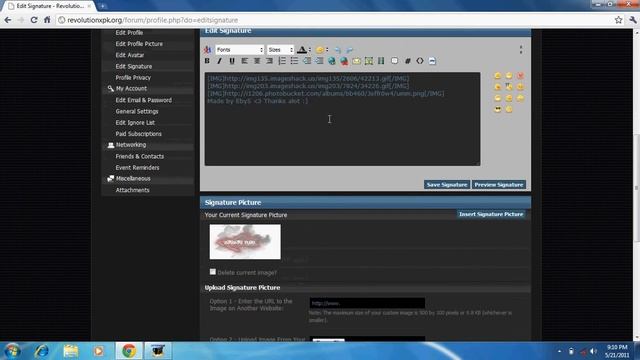The image size is (640, 360).
Task: Insert a hyperlink with globe icon
Action: (332, 61)
